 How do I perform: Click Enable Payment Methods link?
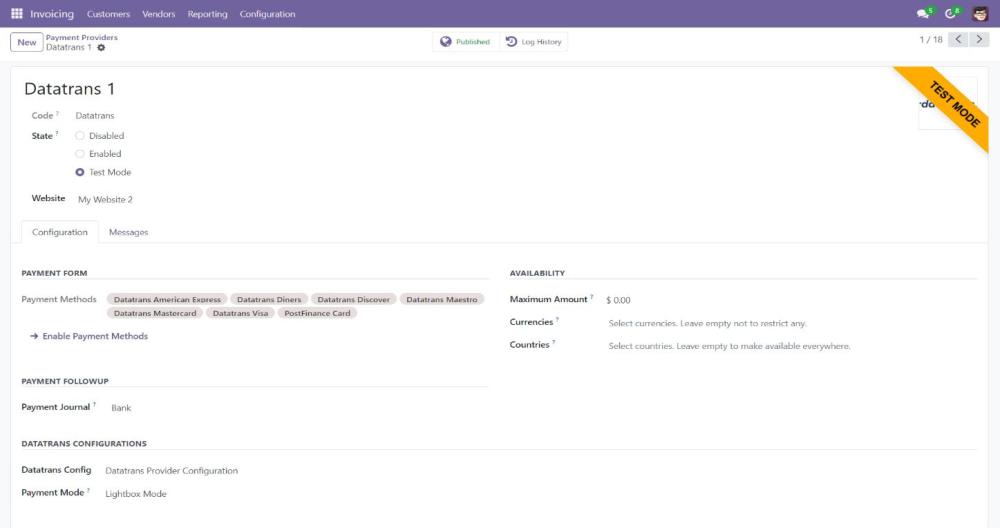click(95, 336)
